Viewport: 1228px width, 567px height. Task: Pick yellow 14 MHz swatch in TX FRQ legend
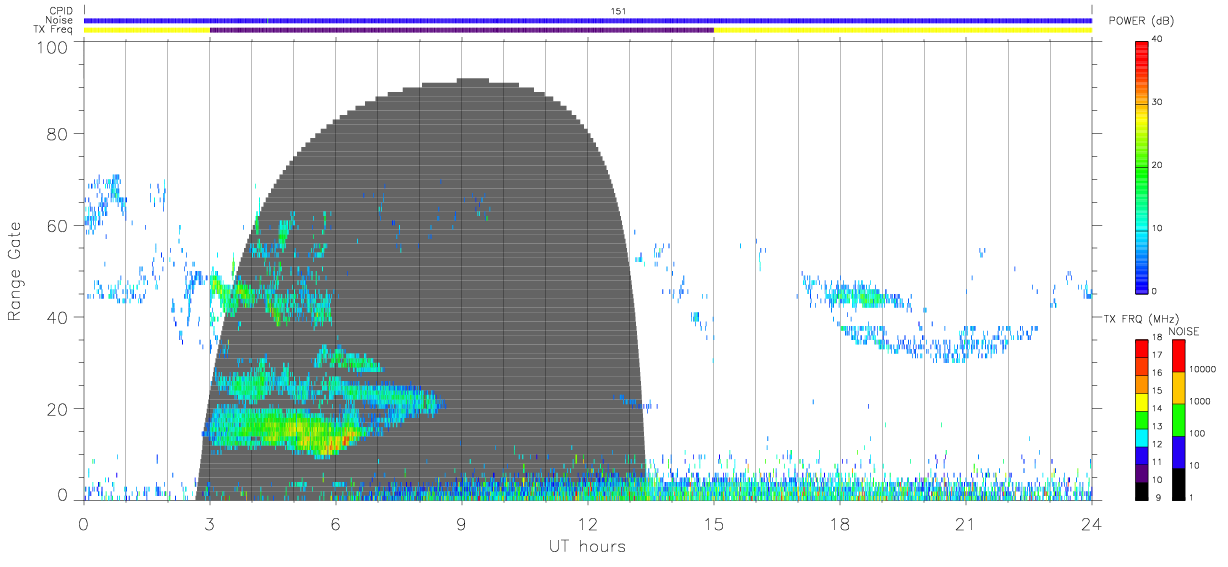click(1142, 401)
